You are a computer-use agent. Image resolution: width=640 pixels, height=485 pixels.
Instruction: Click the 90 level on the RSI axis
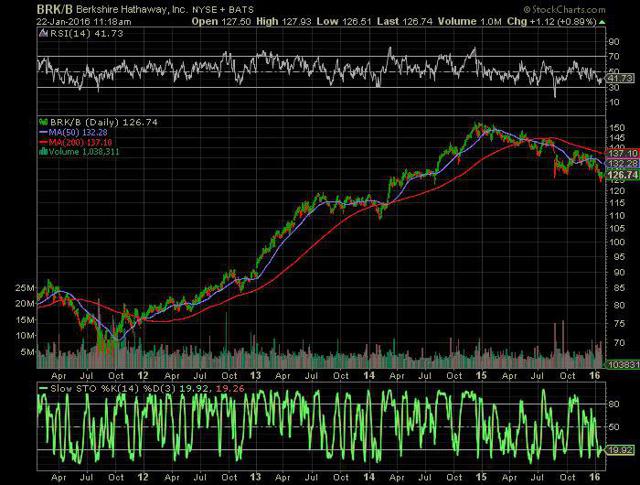pos(613,41)
